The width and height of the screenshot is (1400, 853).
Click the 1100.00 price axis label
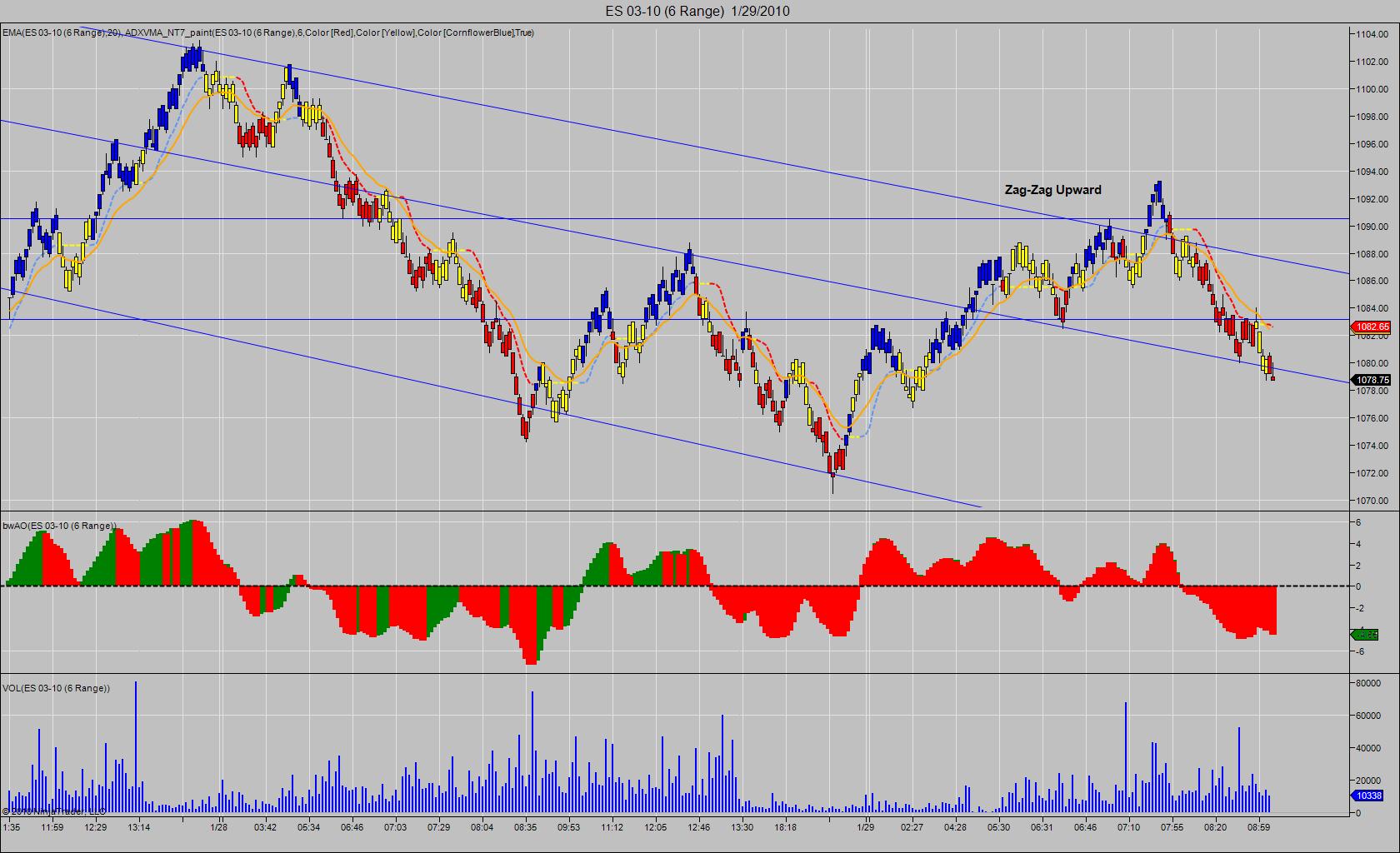(x=1372, y=89)
